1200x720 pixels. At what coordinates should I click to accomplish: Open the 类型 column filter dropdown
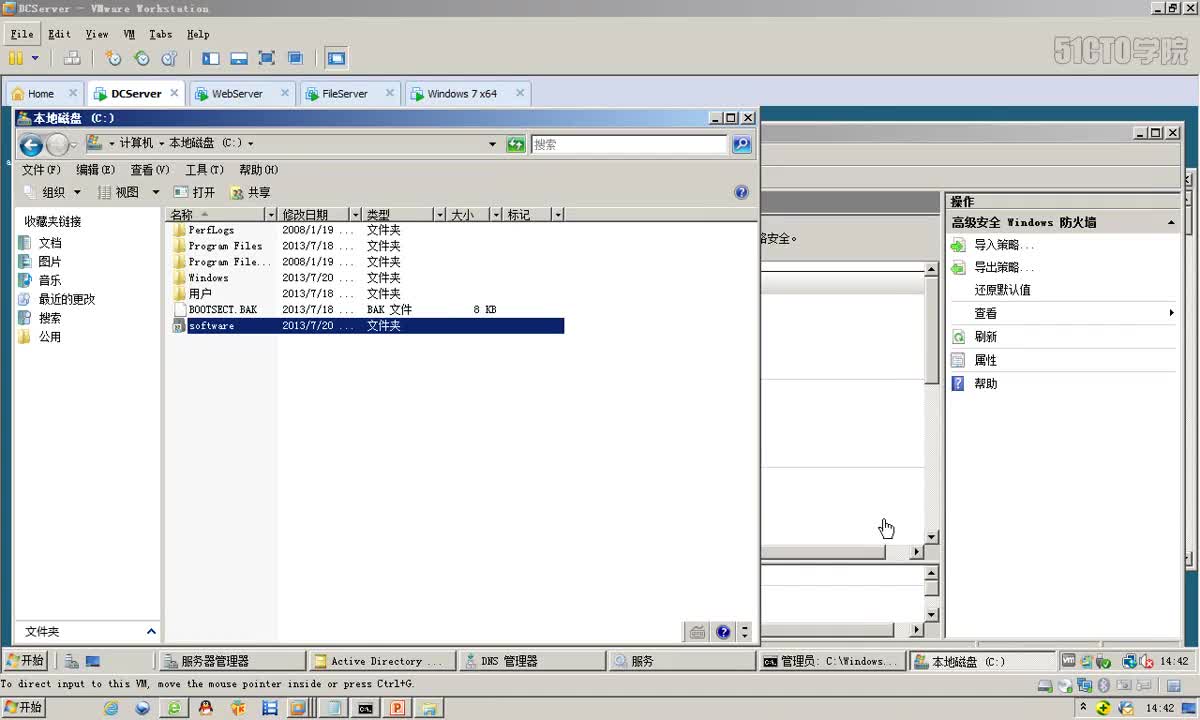click(439, 214)
